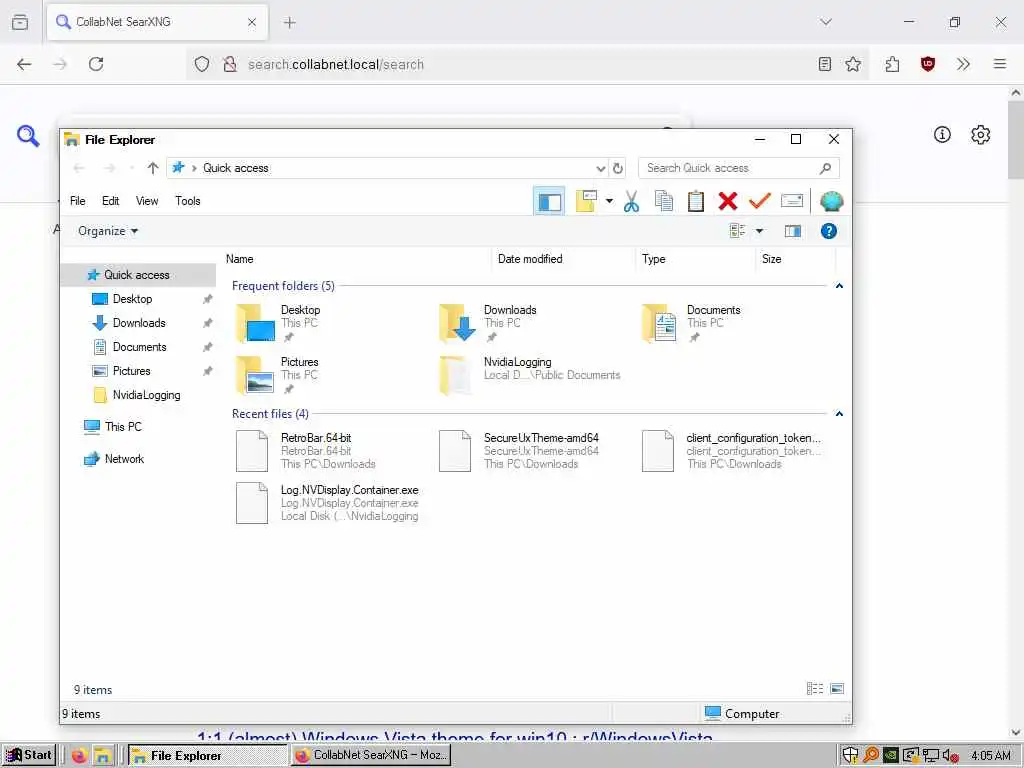Click the bookmark star in Firefox

[853, 64]
